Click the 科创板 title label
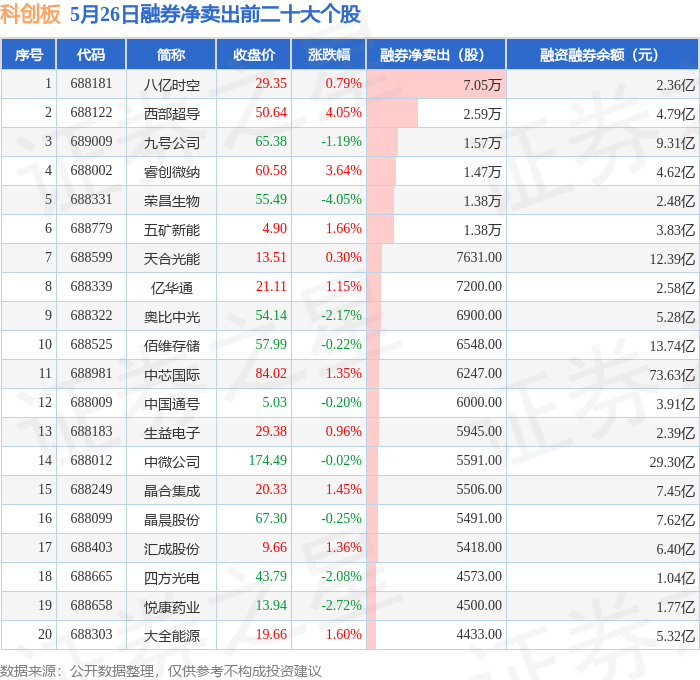This screenshot has height=680, width=700. (x=30, y=14)
